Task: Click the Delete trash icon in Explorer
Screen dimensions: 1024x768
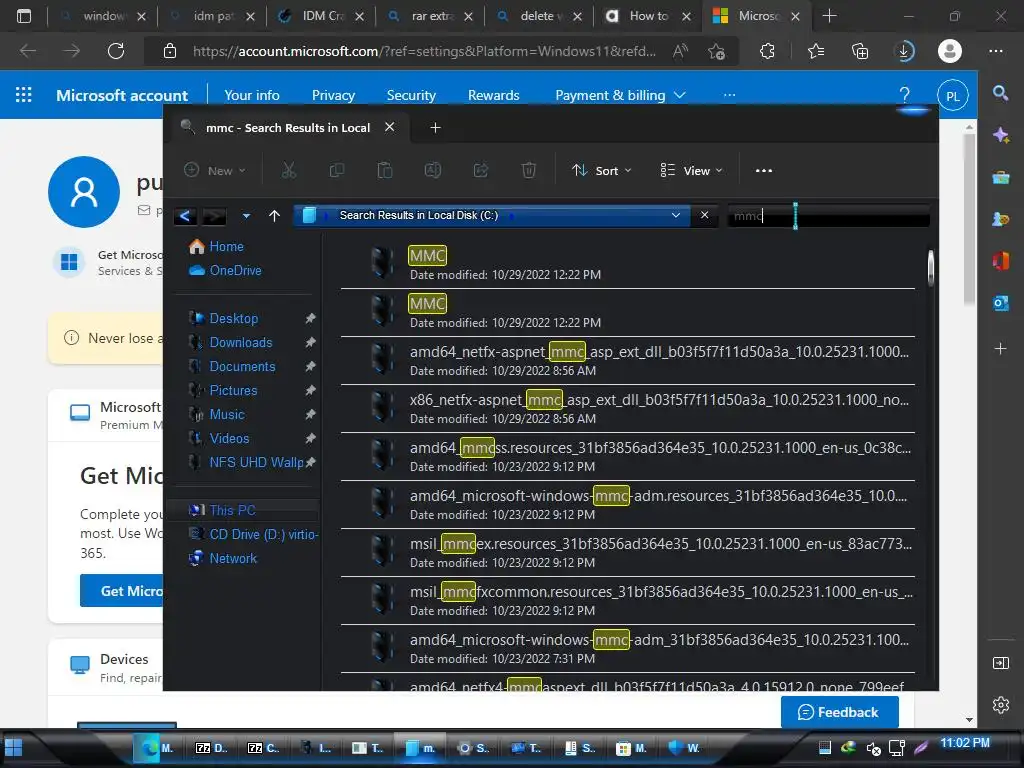Action: coord(529,170)
